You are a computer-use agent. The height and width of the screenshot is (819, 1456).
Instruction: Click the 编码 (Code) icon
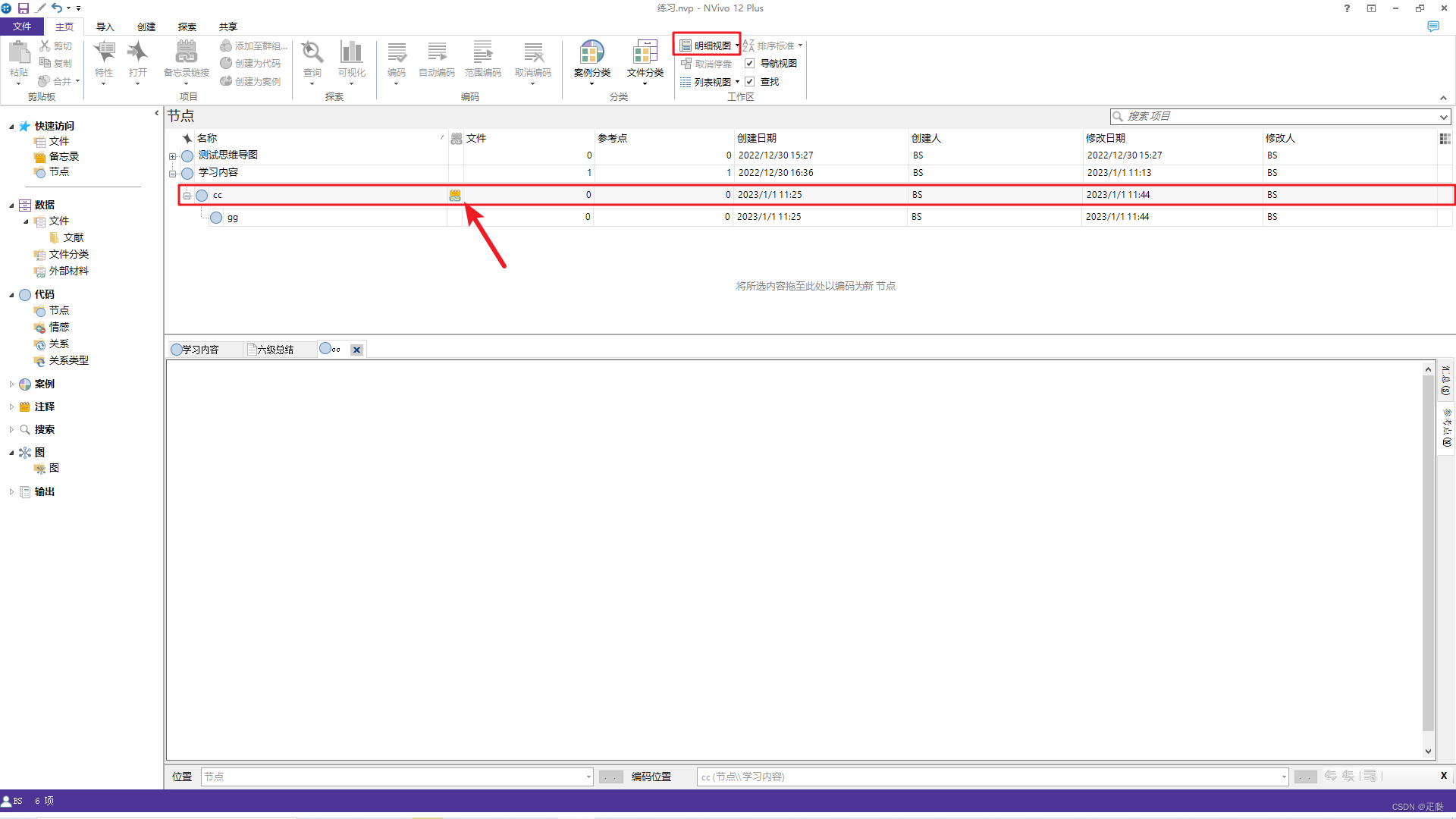coord(397,52)
